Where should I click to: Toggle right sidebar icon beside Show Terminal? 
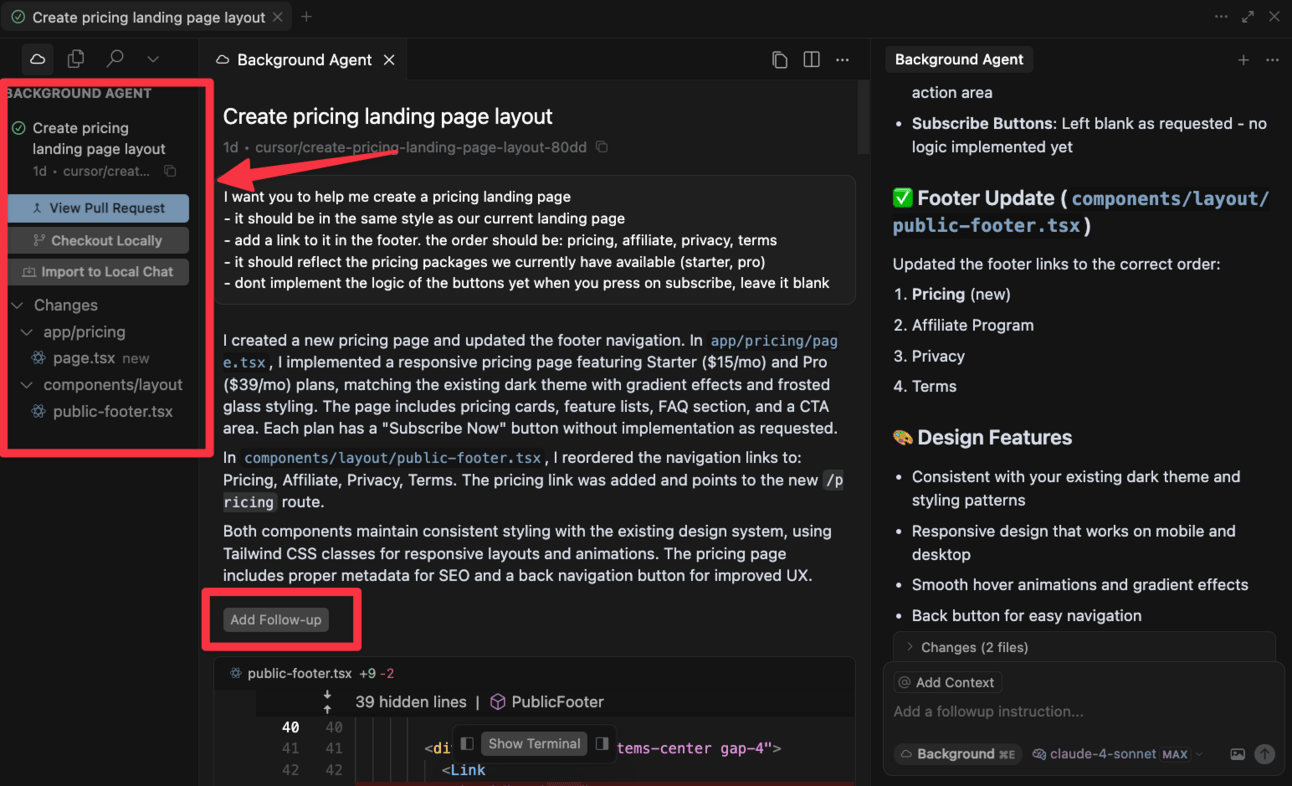point(602,743)
